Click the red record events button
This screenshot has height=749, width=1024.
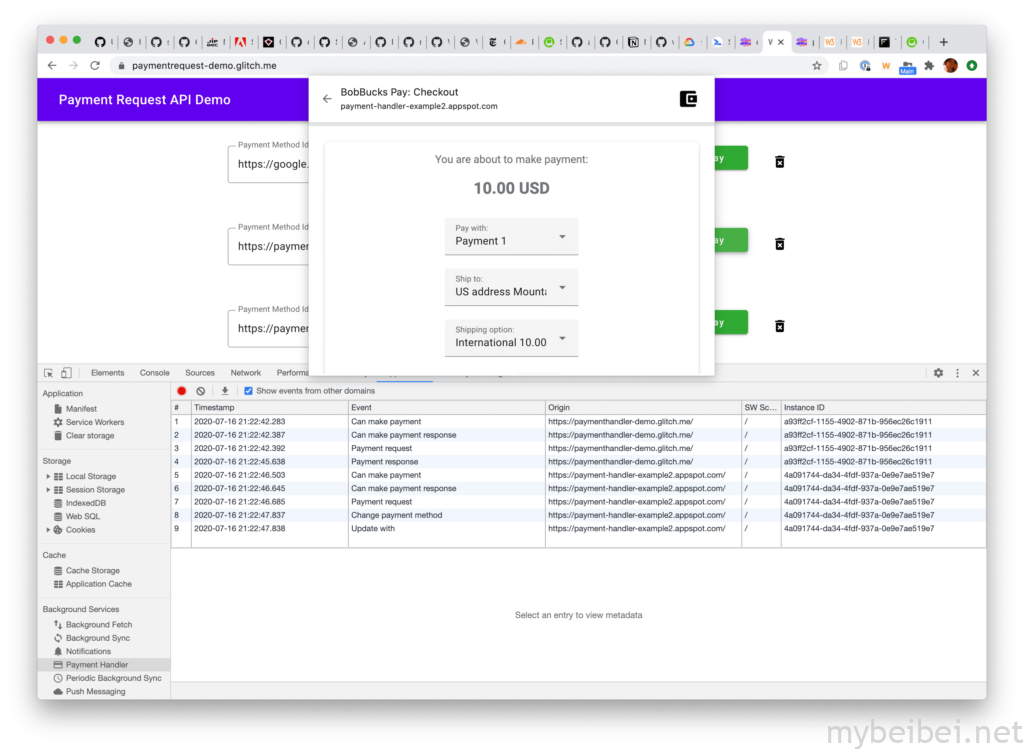pos(182,391)
